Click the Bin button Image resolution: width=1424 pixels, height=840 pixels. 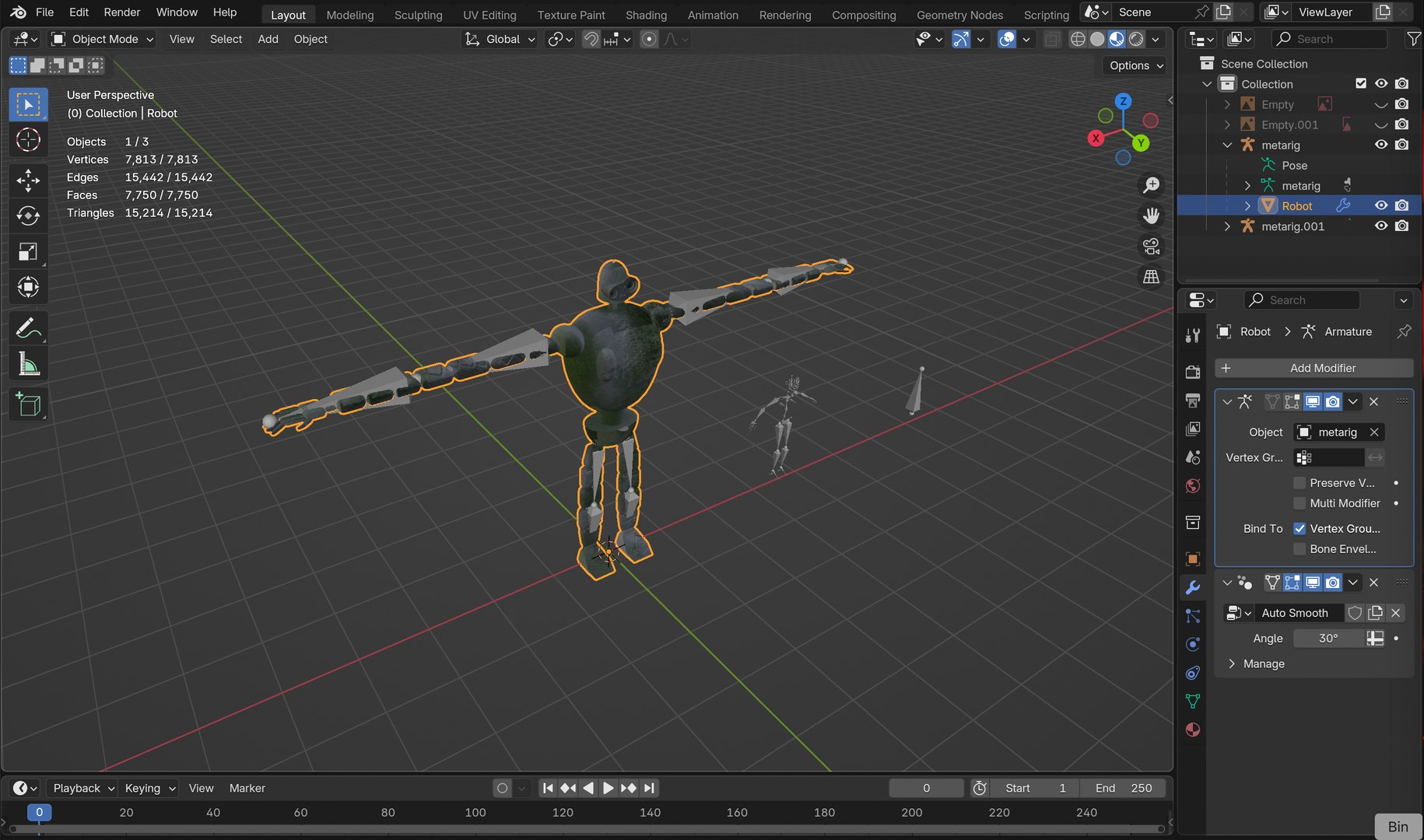(x=1398, y=827)
